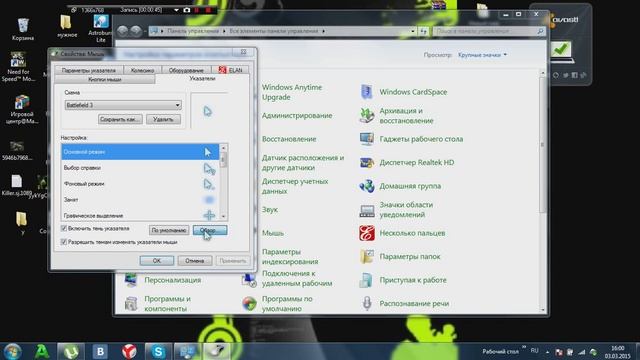Switch to the Колесико tab
The height and width of the screenshot is (360, 640).
coord(142,70)
